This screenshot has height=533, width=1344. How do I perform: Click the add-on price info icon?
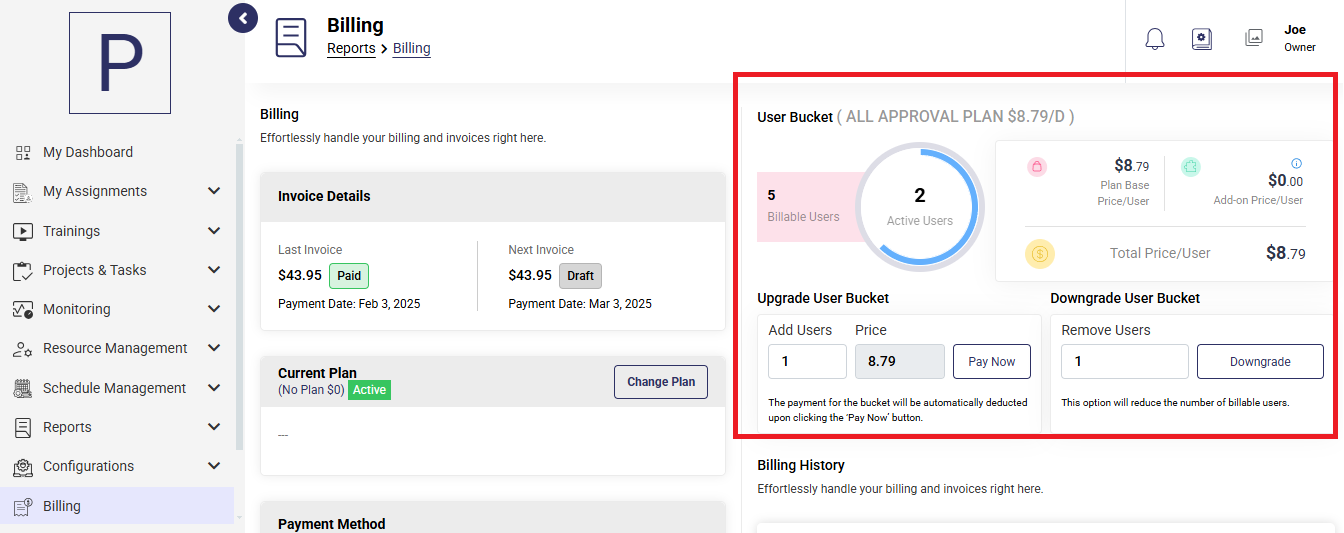(1296, 163)
